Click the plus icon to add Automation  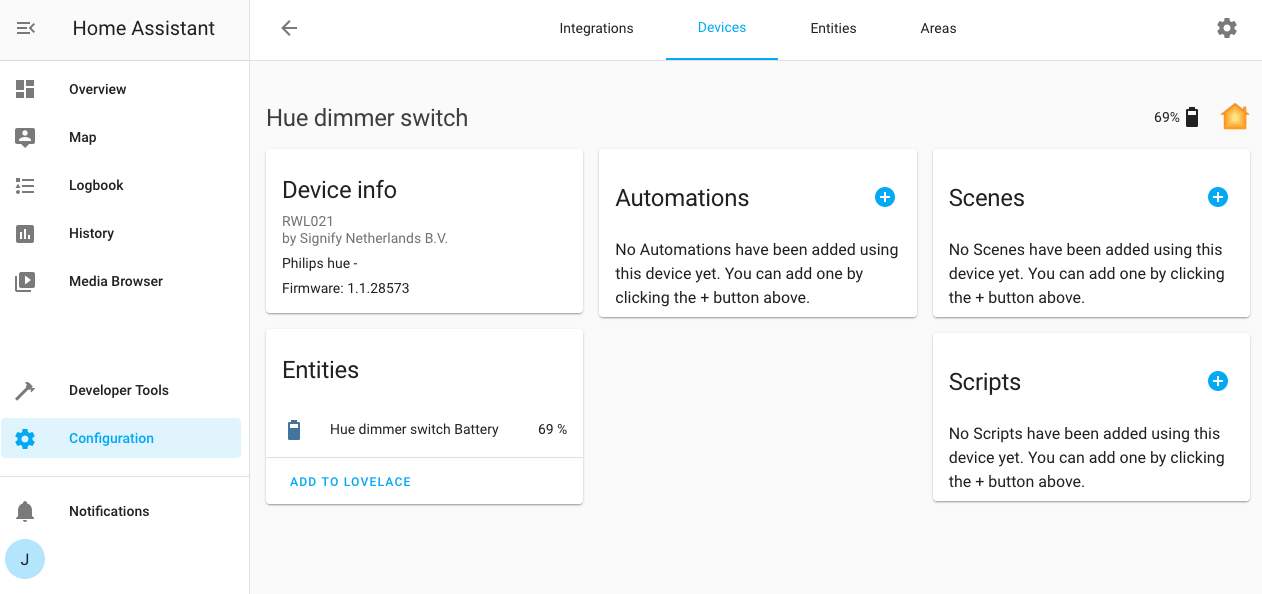884,197
